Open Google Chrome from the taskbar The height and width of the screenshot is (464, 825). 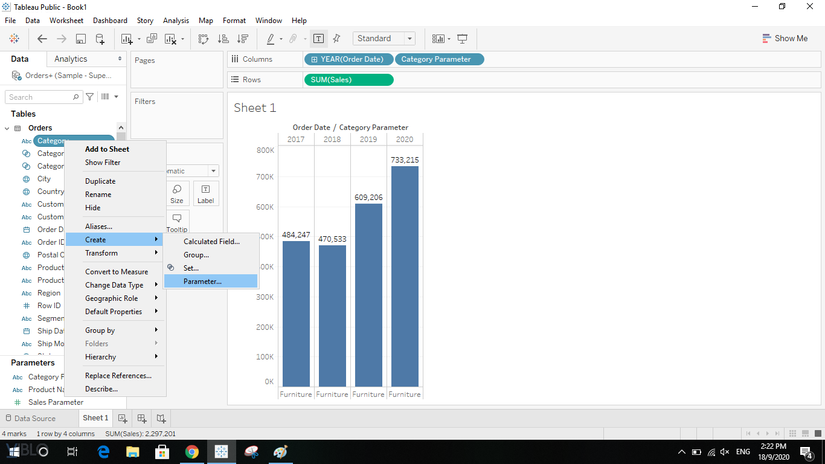point(192,452)
